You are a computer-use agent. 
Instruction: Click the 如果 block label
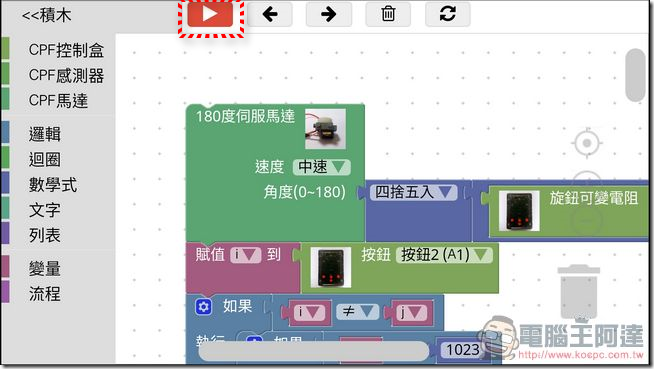[237, 306]
